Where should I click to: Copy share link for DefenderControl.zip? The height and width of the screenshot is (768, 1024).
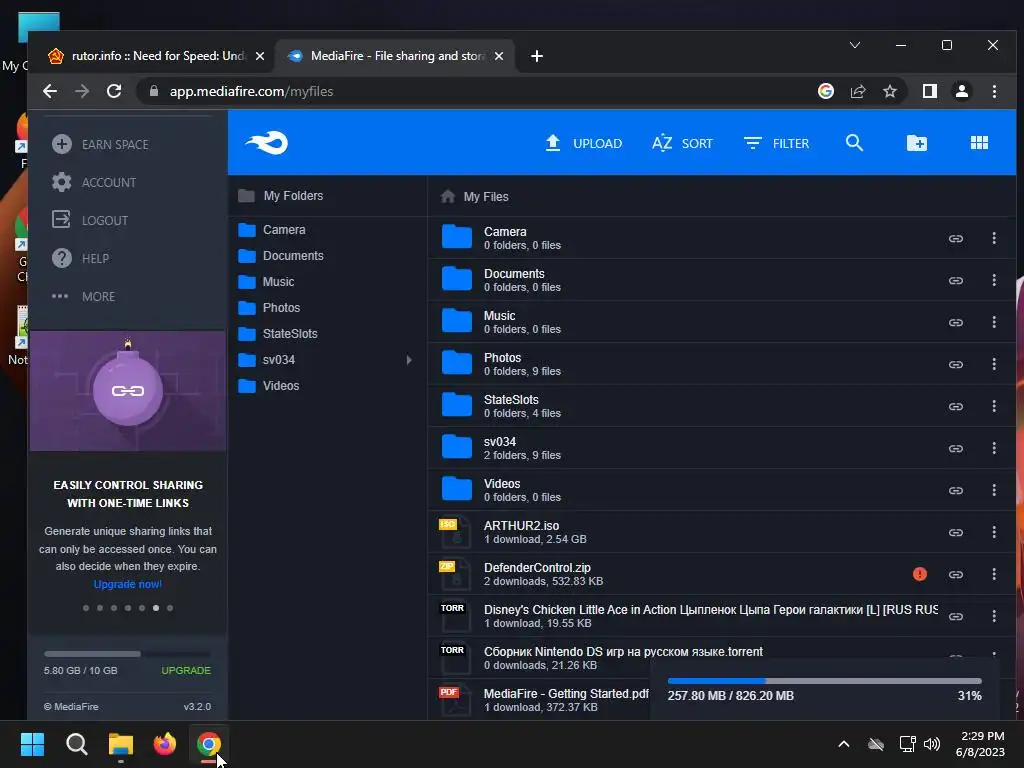click(955, 574)
